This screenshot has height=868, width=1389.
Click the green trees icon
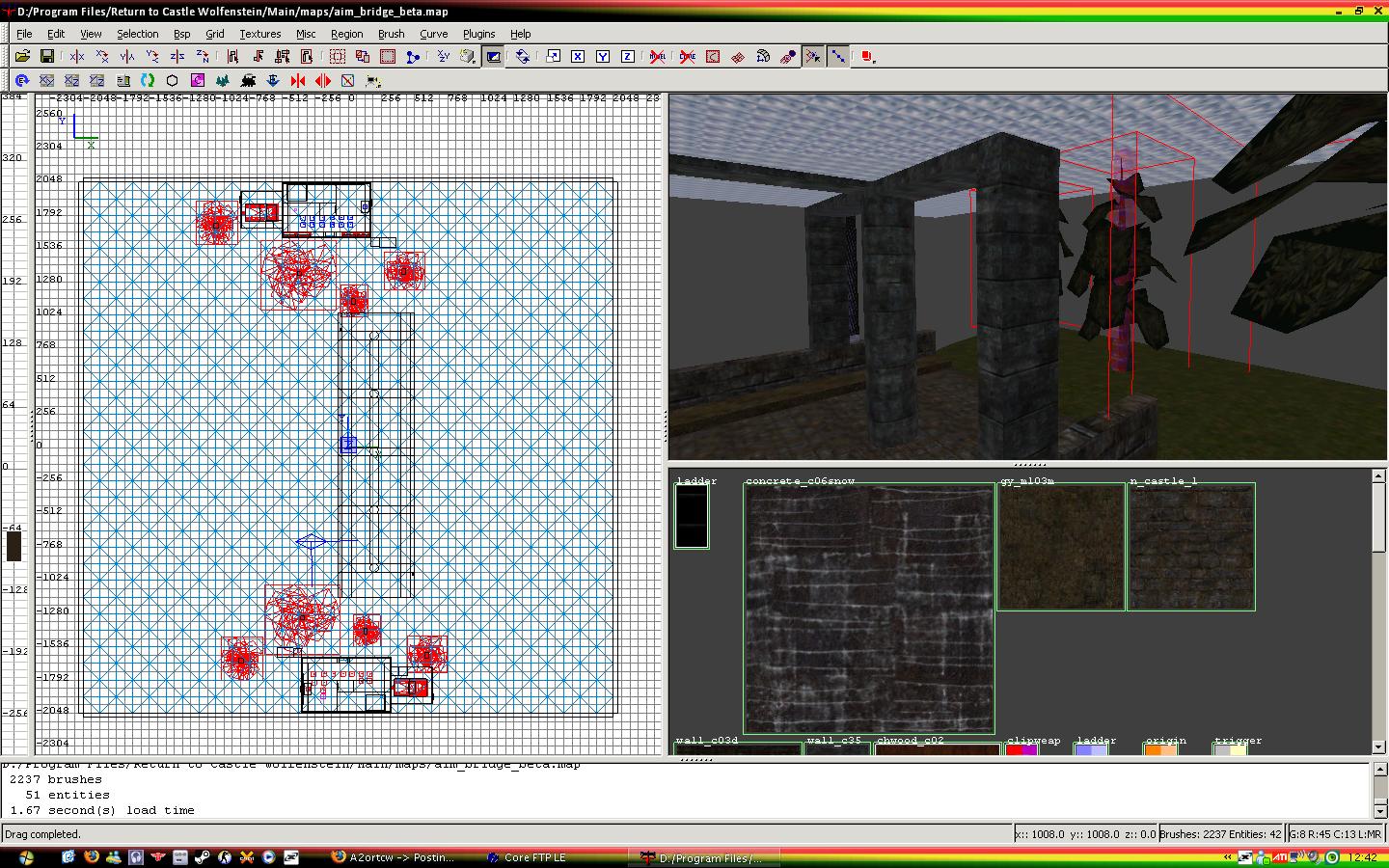tap(223, 81)
